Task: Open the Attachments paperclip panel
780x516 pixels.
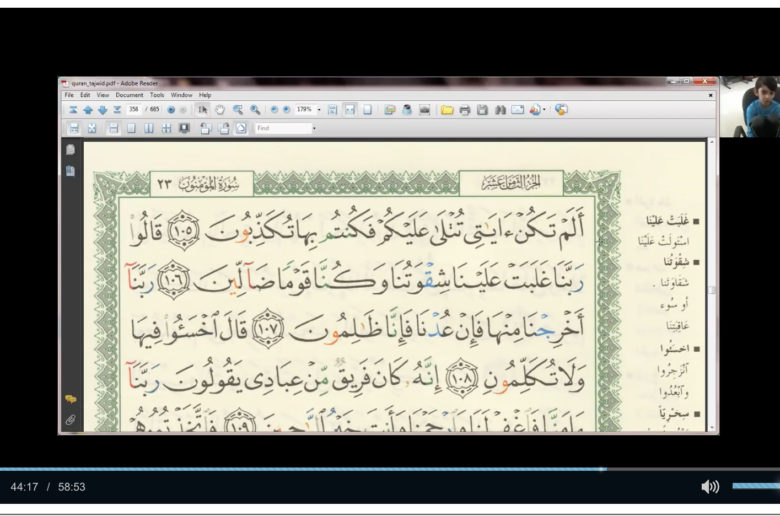Action: 70,420
